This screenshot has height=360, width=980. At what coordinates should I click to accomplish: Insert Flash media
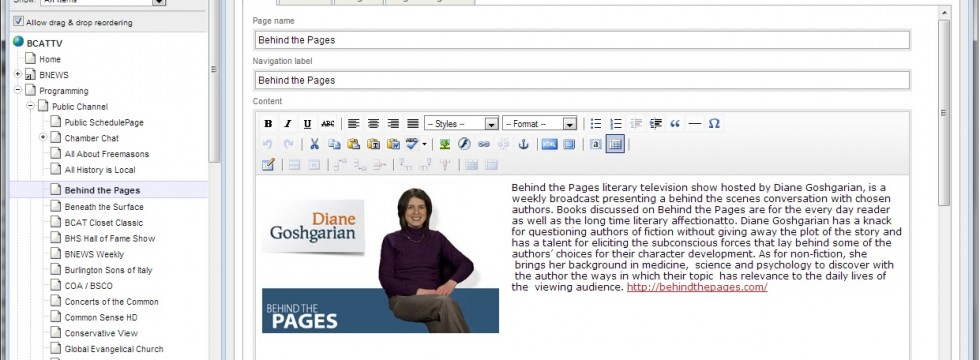point(464,144)
